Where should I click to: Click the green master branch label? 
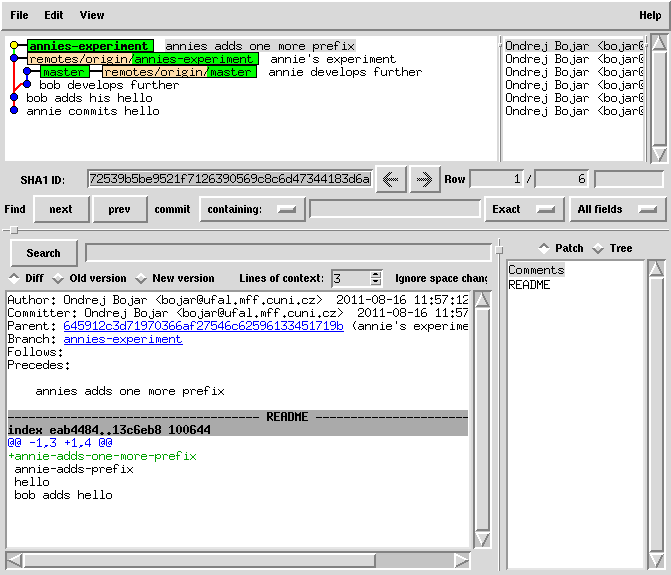click(64, 72)
